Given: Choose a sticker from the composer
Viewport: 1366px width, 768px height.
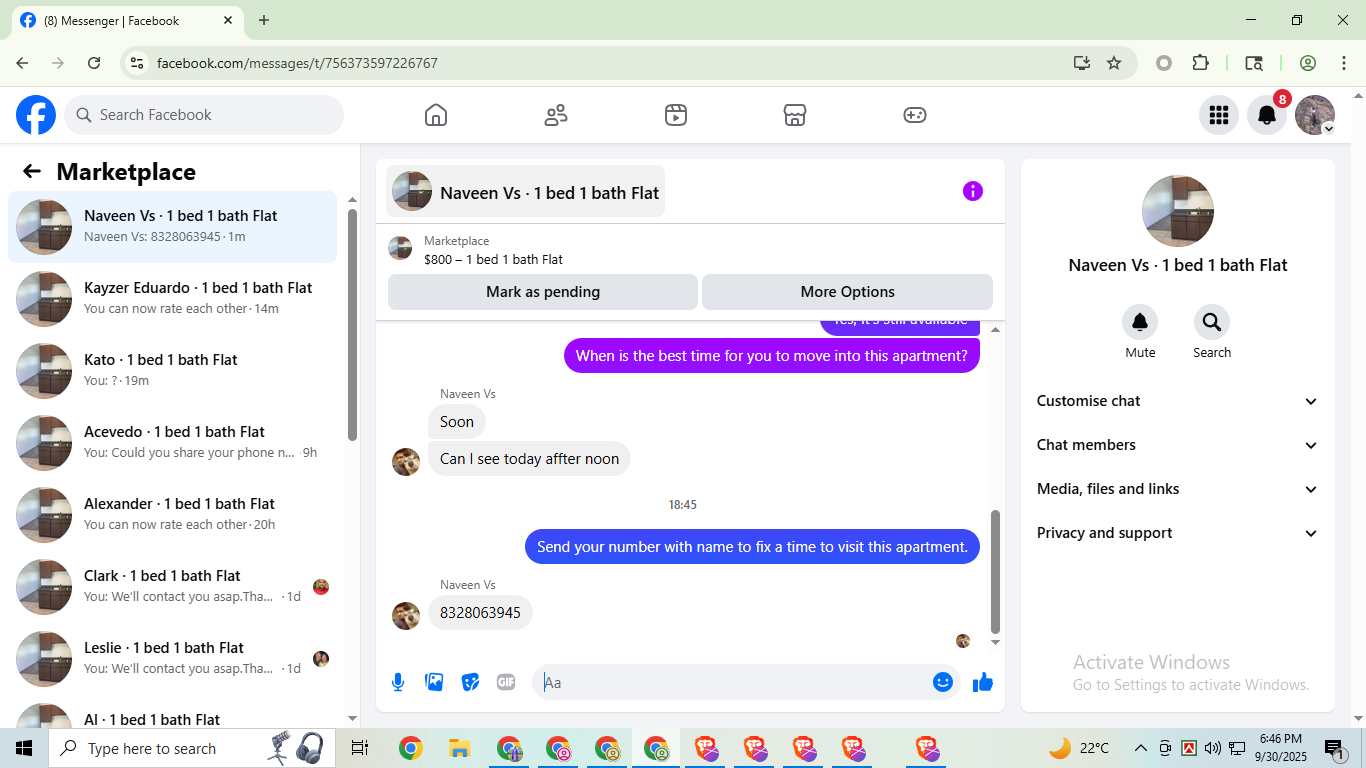Looking at the screenshot, I should (470, 682).
